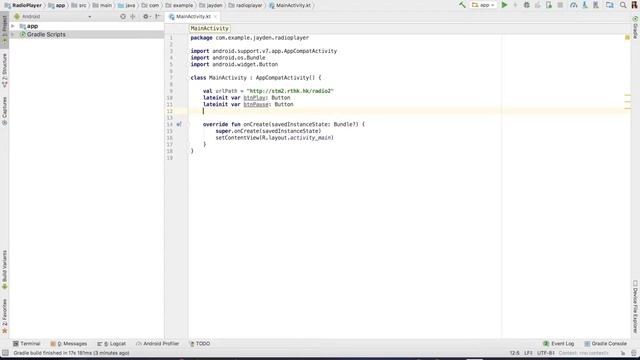Image resolution: width=640 pixels, height=360 pixels.
Task: Open the app run configuration dropdown
Action: tap(483, 5)
